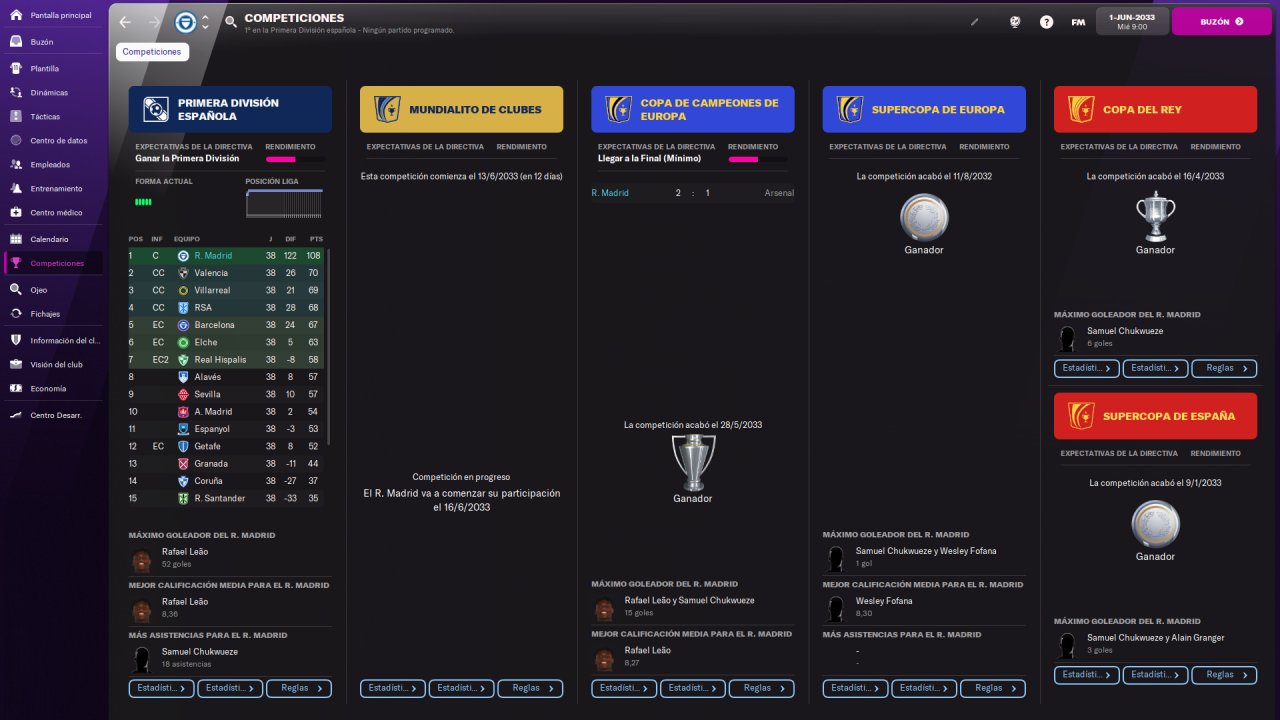Expand the club badge dropdown arrows

(x=205, y=21)
